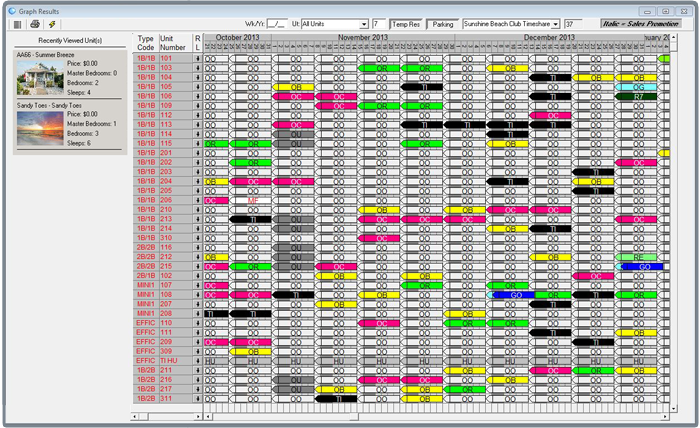Click the Italic = Sales Promotion button

pos(647,23)
